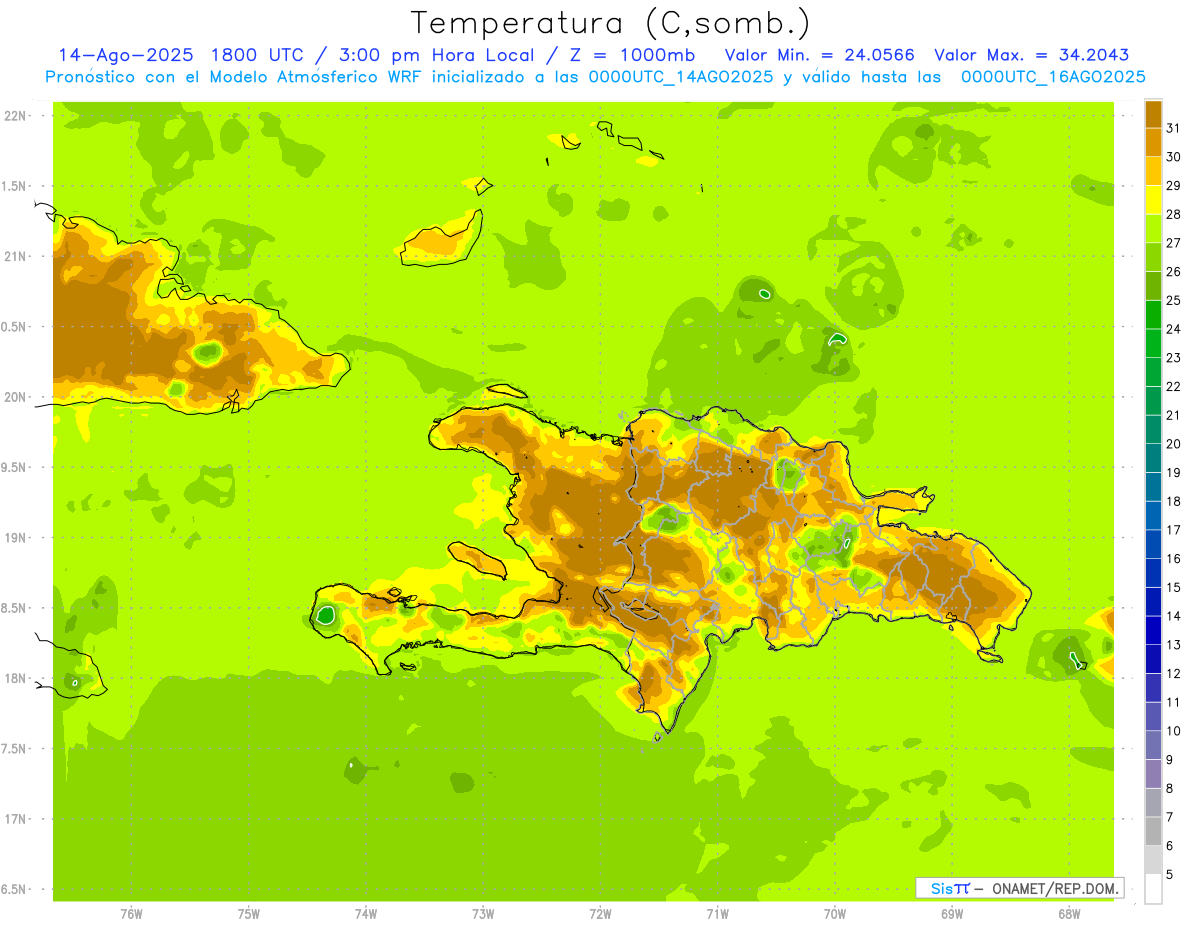Click the 71W longitude label
1200x927 pixels.
point(717,915)
